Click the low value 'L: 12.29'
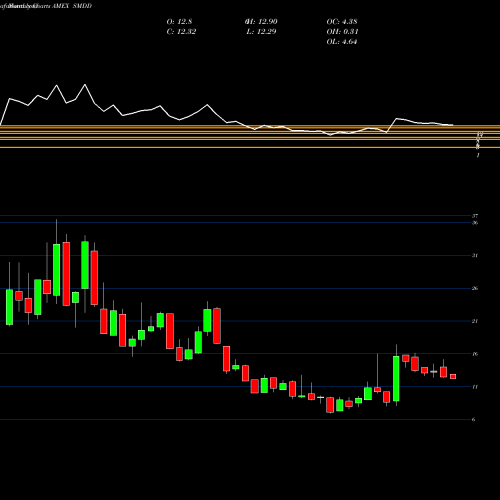This screenshot has width=500, height=500. click(x=261, y=32)
